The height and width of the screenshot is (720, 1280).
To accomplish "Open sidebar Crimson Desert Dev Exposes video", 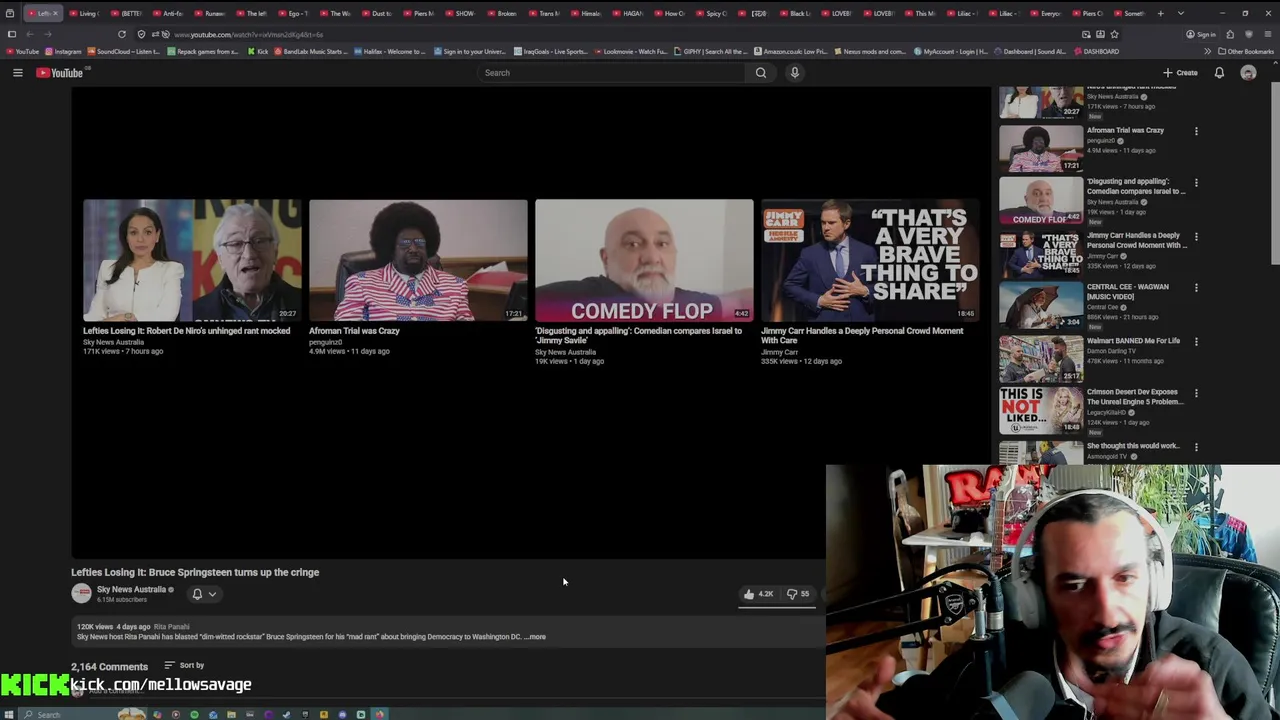I will point(1135,397).
